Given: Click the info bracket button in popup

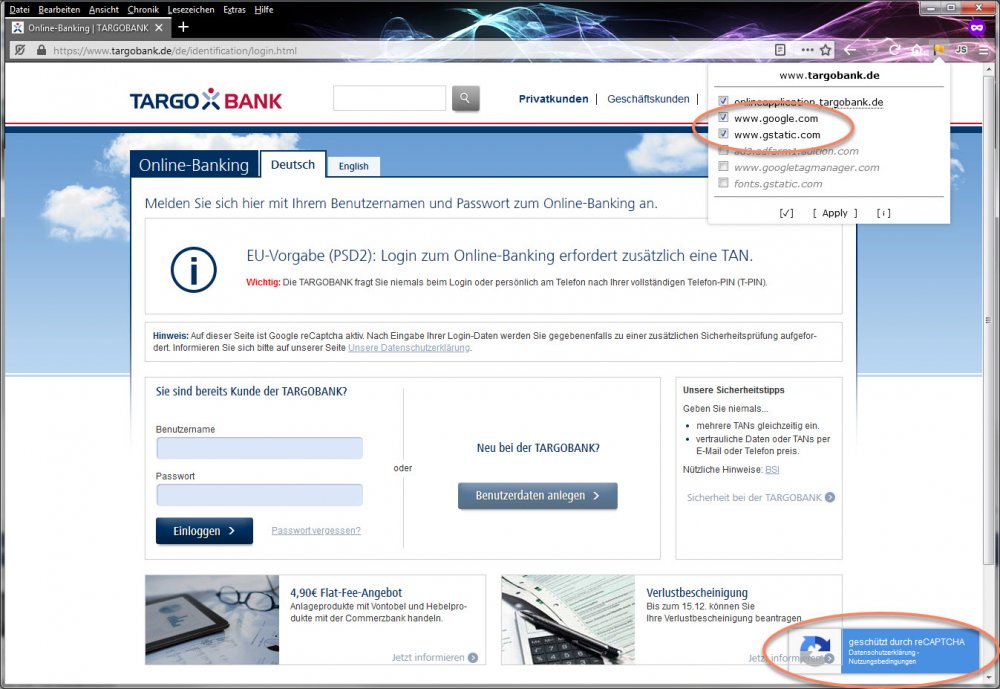Looking at the screenshot, I should coord(883,213).
